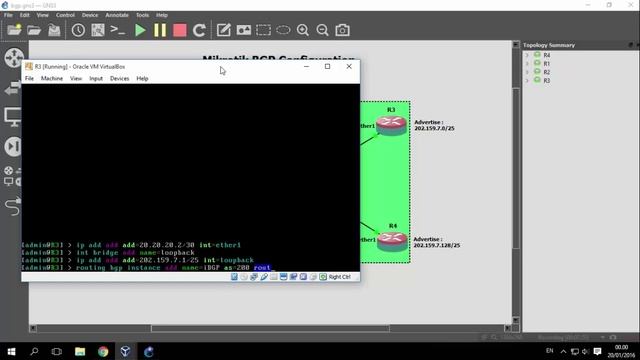Select the Draw ellipse tool
The width and height of the screenshot is (640, 360).
pyautogui.click(x=283, y=30)
